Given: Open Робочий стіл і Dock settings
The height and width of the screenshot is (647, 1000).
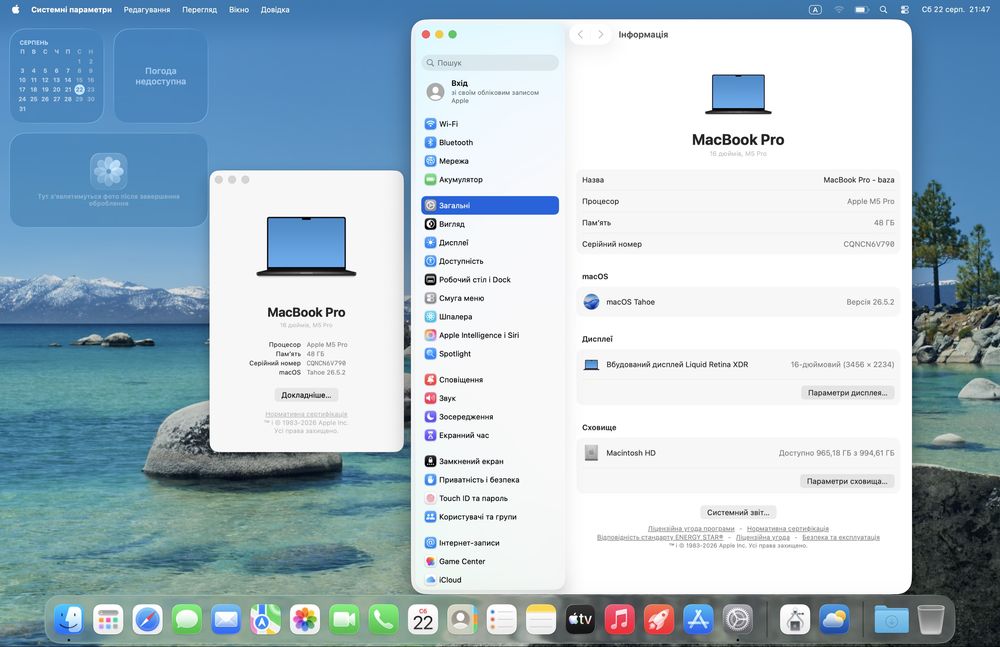Looking at the screenshot, I should point(490,279).
